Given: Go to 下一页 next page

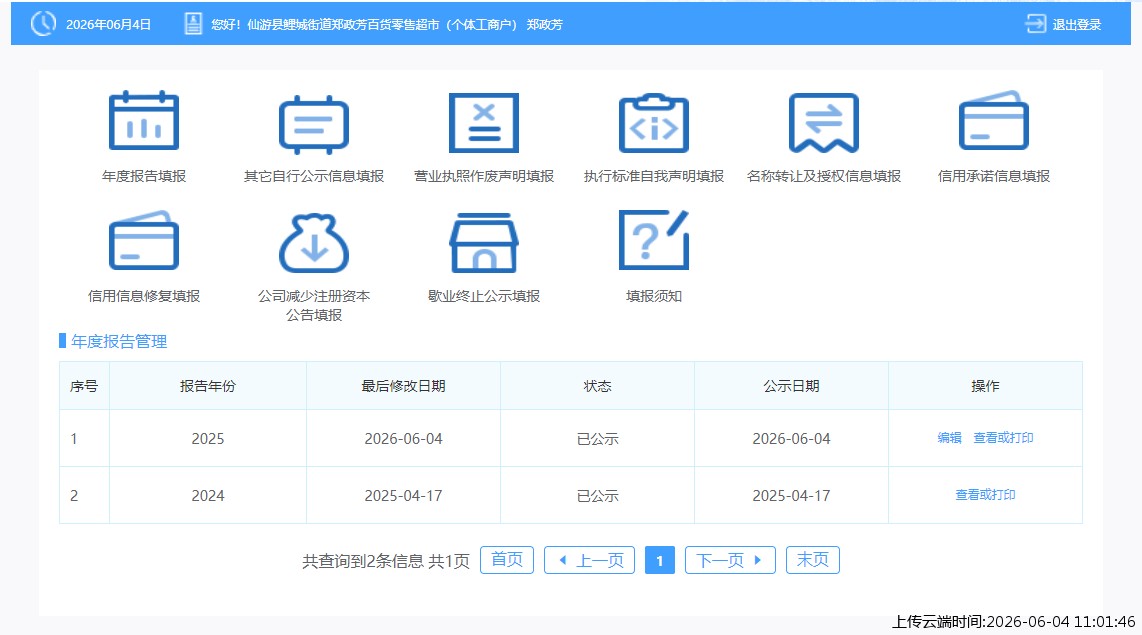Looking at the screenshot, I should coord(730,560).
